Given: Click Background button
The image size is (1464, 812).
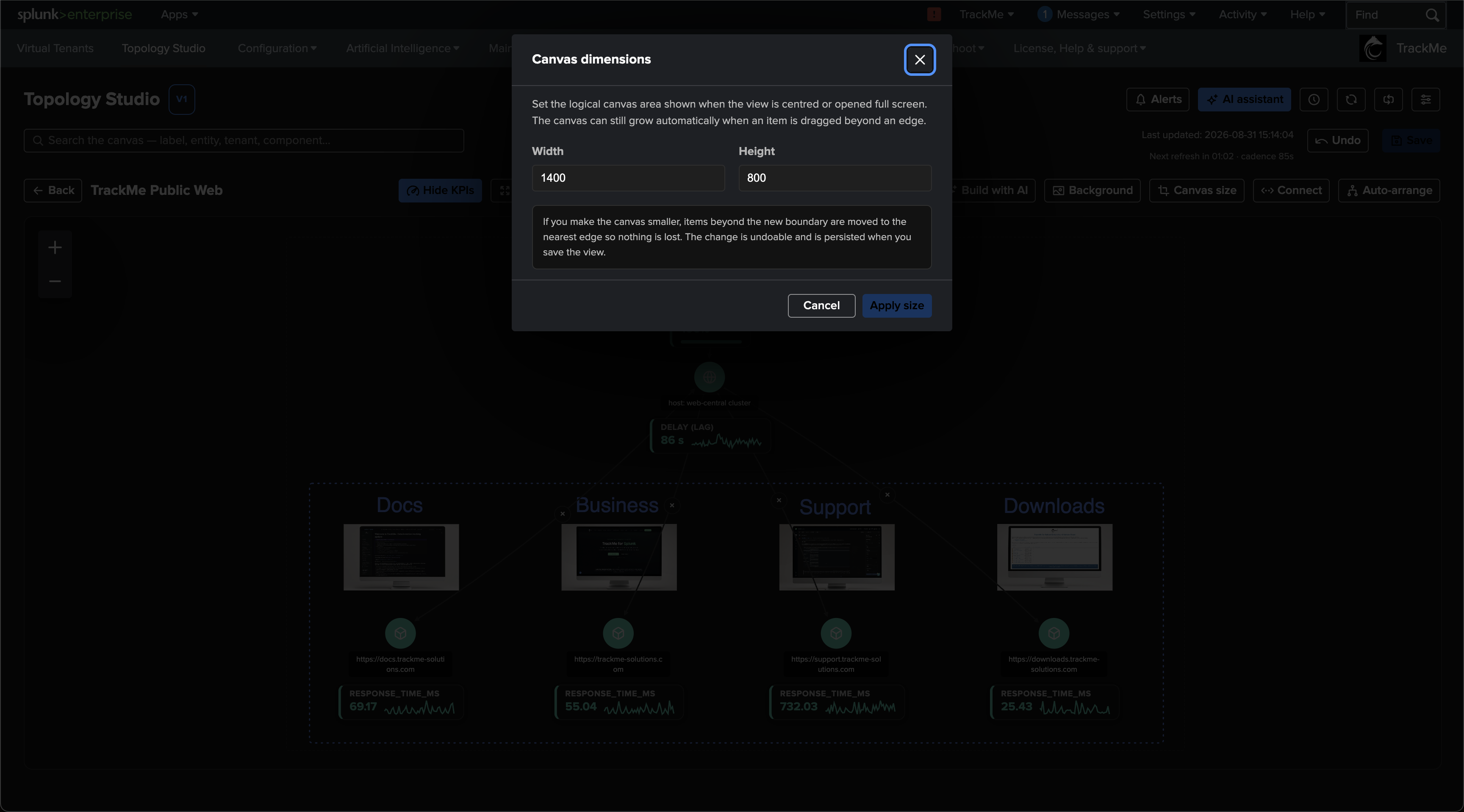Looking at the screenshot, I should click(1092, 190).
